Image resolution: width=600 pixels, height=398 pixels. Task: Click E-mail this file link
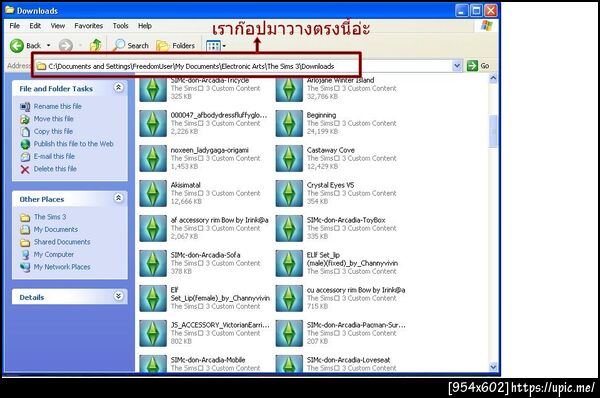point(54,156)
